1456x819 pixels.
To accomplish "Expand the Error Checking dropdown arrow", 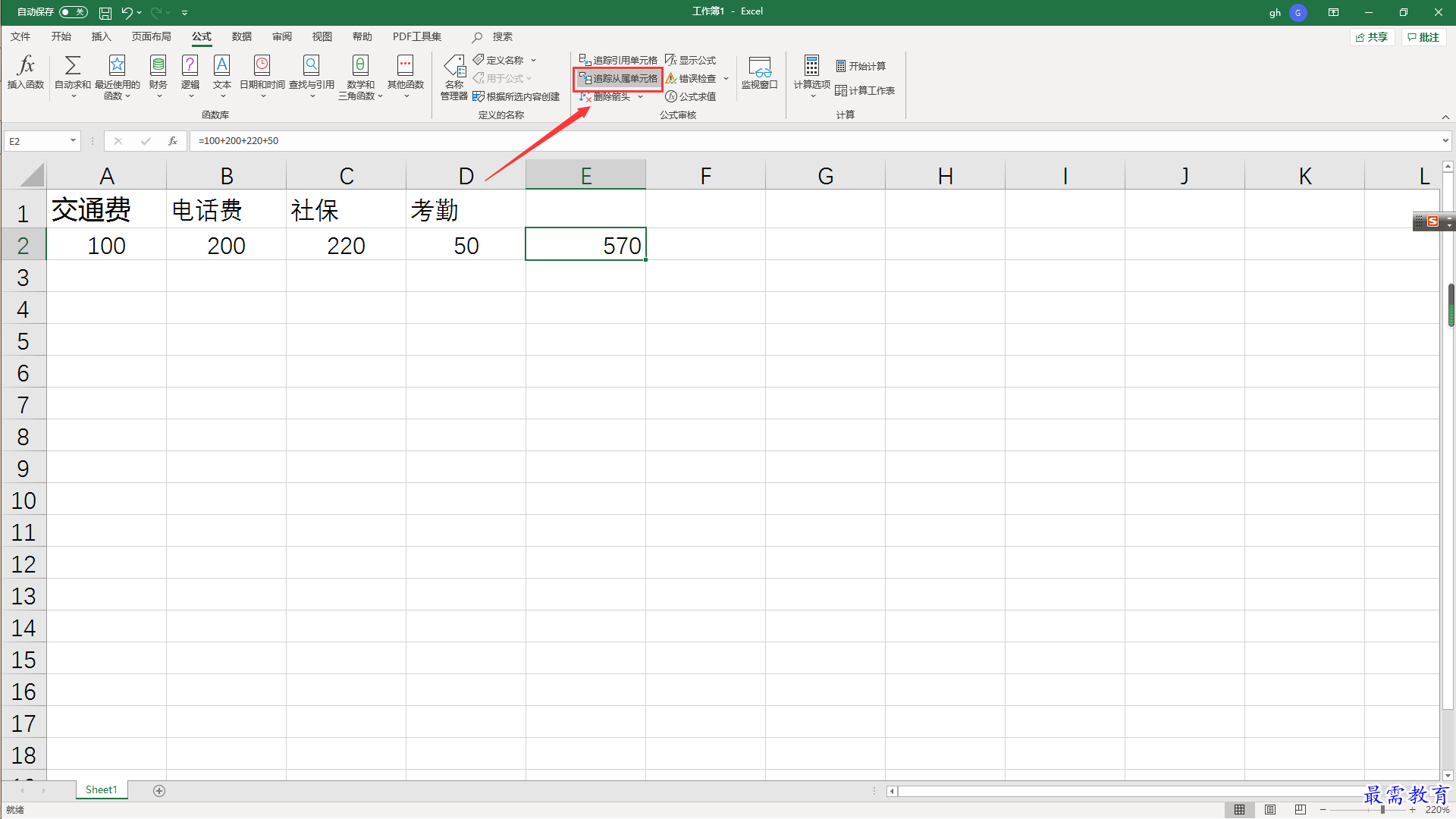I will tap(726, 78).
